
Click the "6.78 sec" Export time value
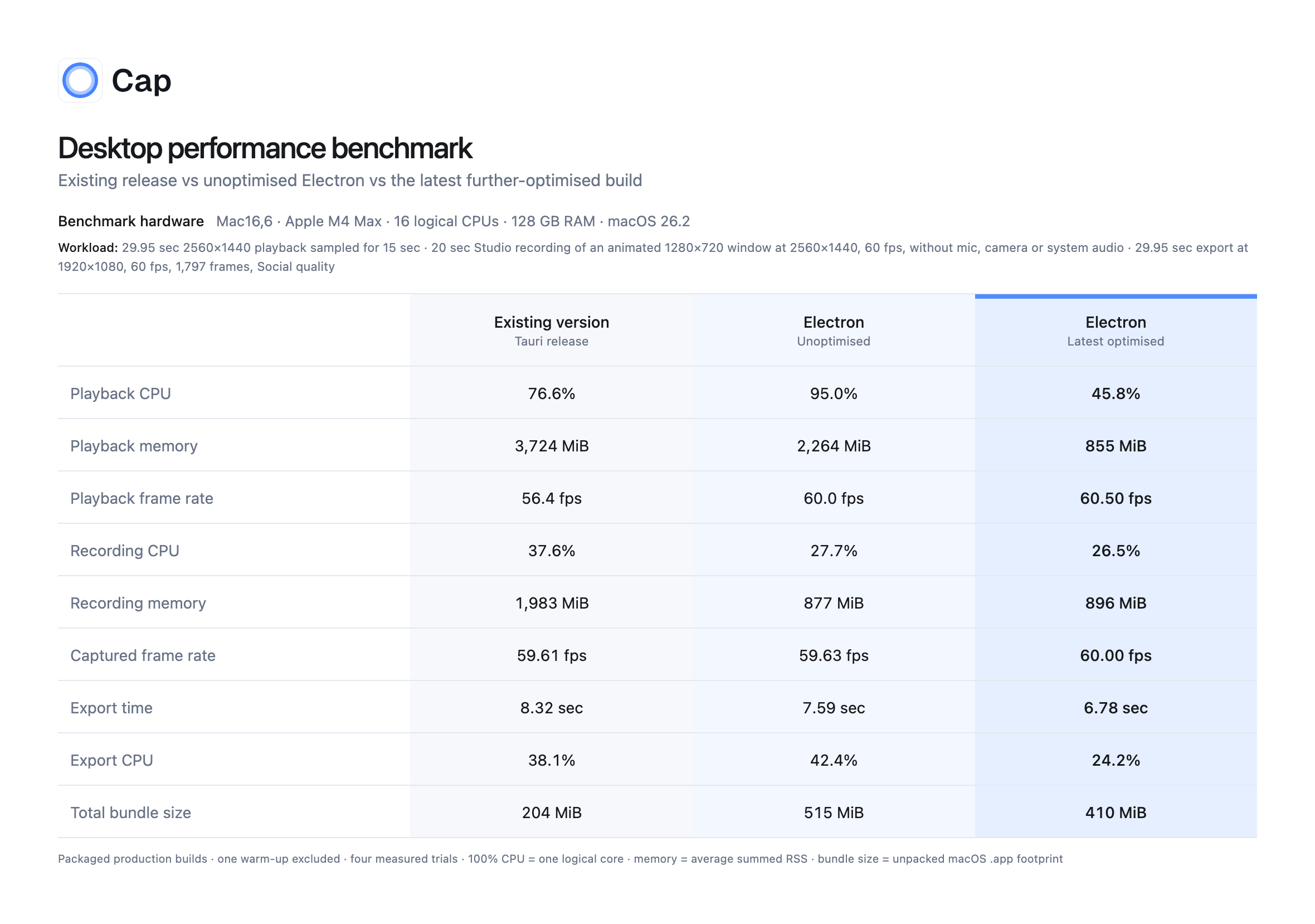[x=1116, y=708]
